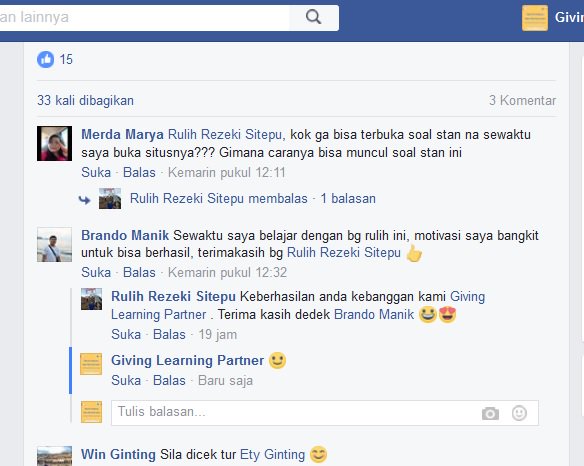Click the 'Tulis balasan...' reply field

pyautogui.click(x=325, y=413)
